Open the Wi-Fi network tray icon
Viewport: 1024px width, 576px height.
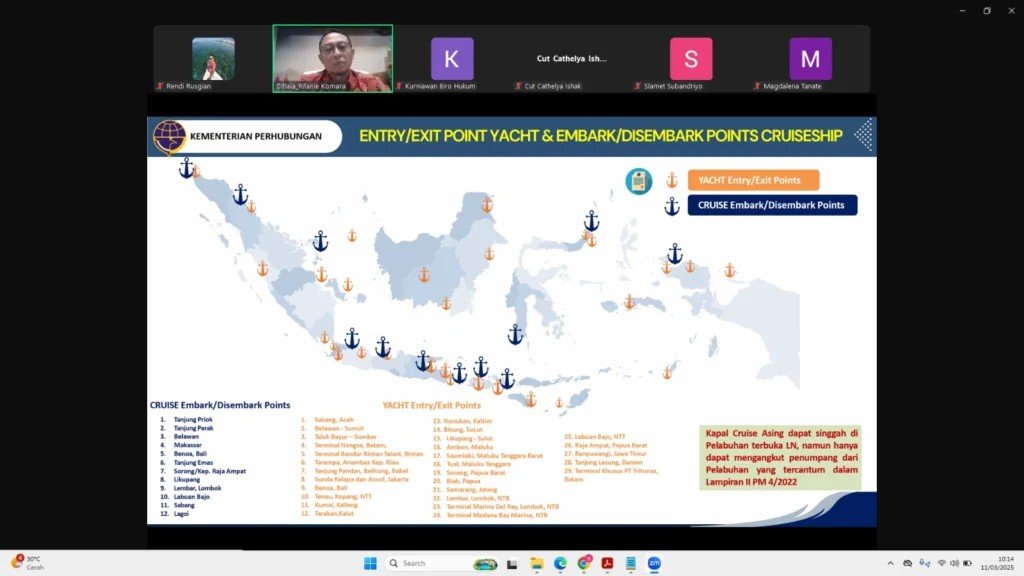click(x=941, y=563)
